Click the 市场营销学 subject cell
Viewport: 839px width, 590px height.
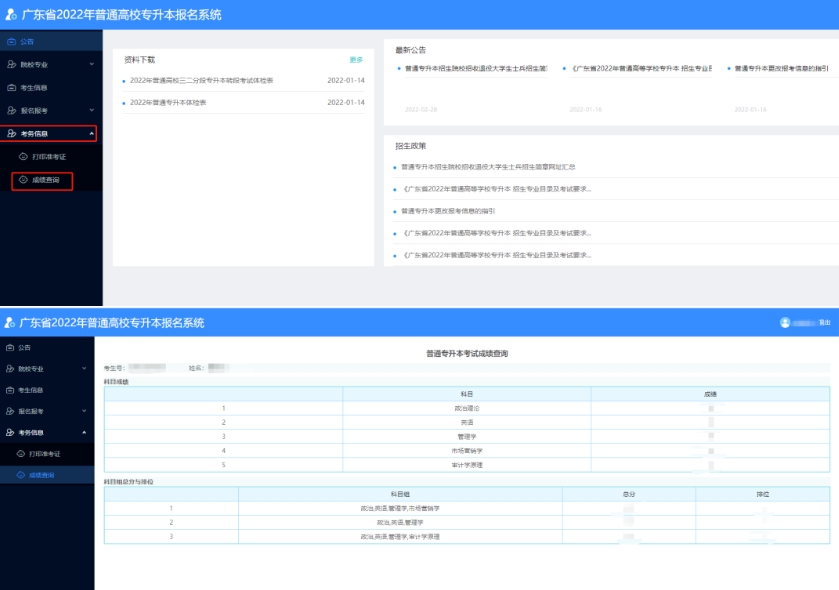click(x=467, y=450)
